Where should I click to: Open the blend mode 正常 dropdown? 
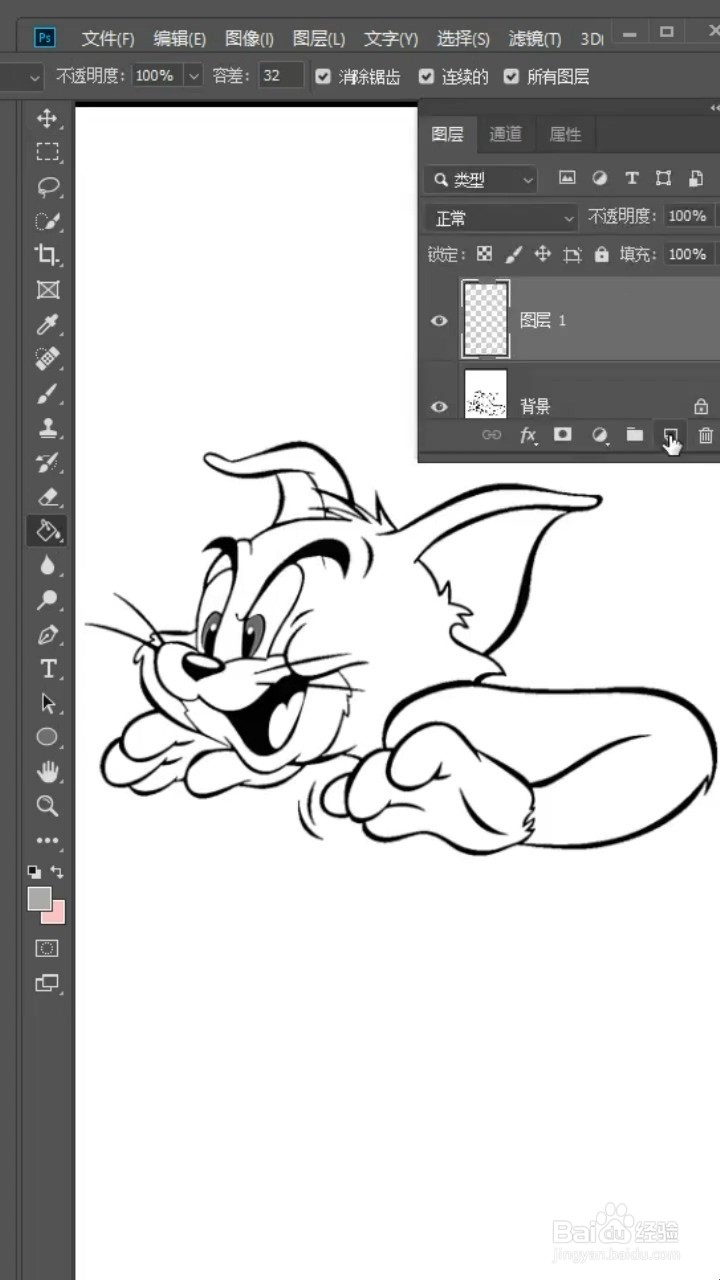point(501,217)
